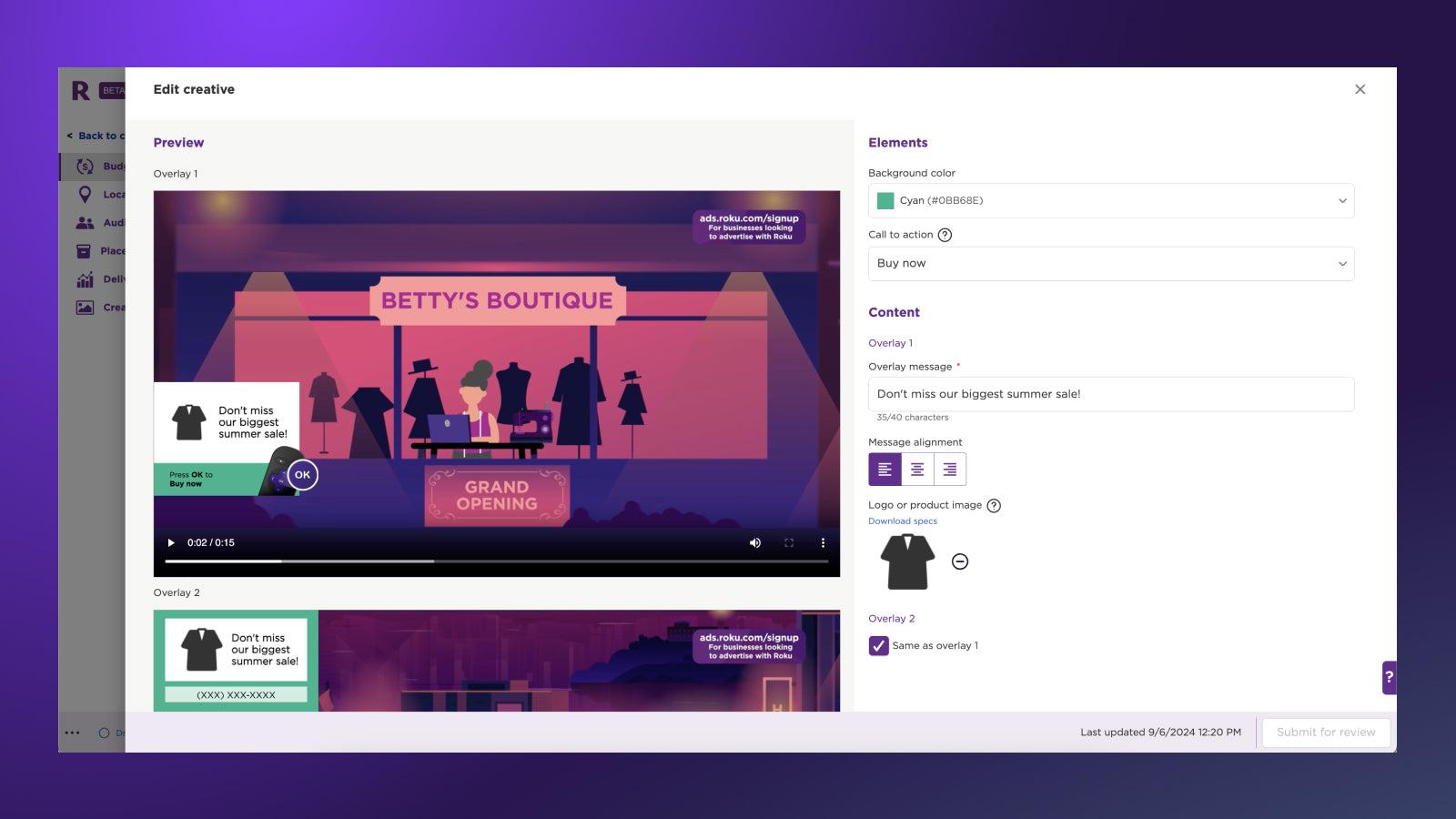Select right message alignment
This screenshot has width=1456, height=819.
tap(950, 470)
